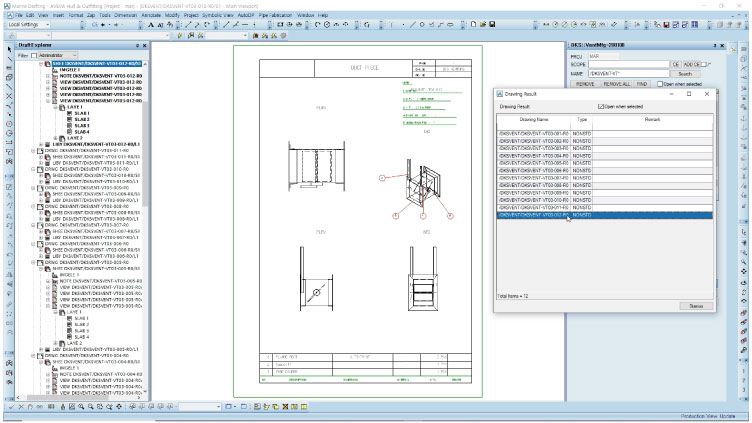Expand the LAYE 2 node under VT03-012
The image size is (752, 423).
(56, 138)
